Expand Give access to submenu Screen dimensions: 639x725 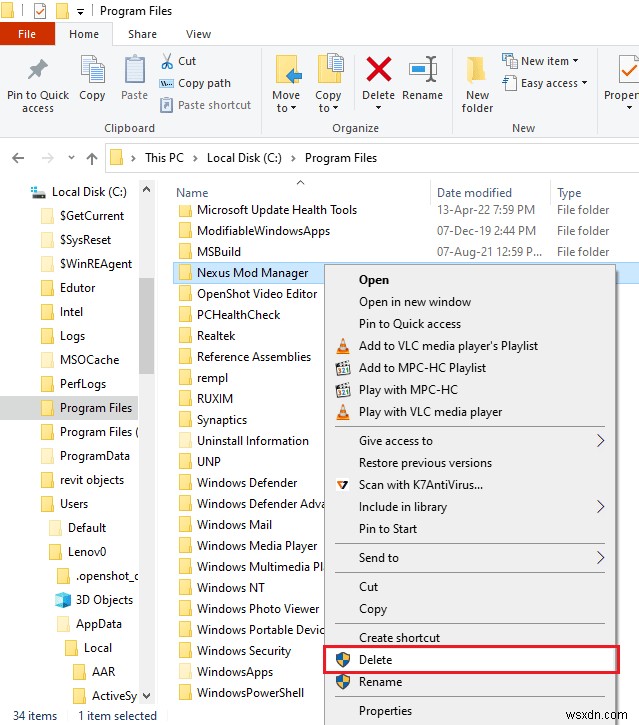600,441
